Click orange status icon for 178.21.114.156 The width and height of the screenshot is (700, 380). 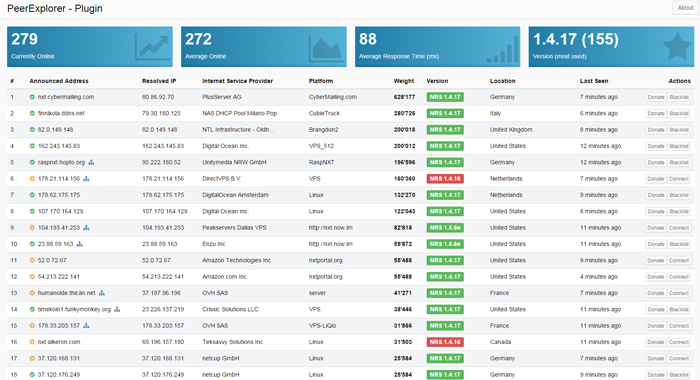coord(32,179)
